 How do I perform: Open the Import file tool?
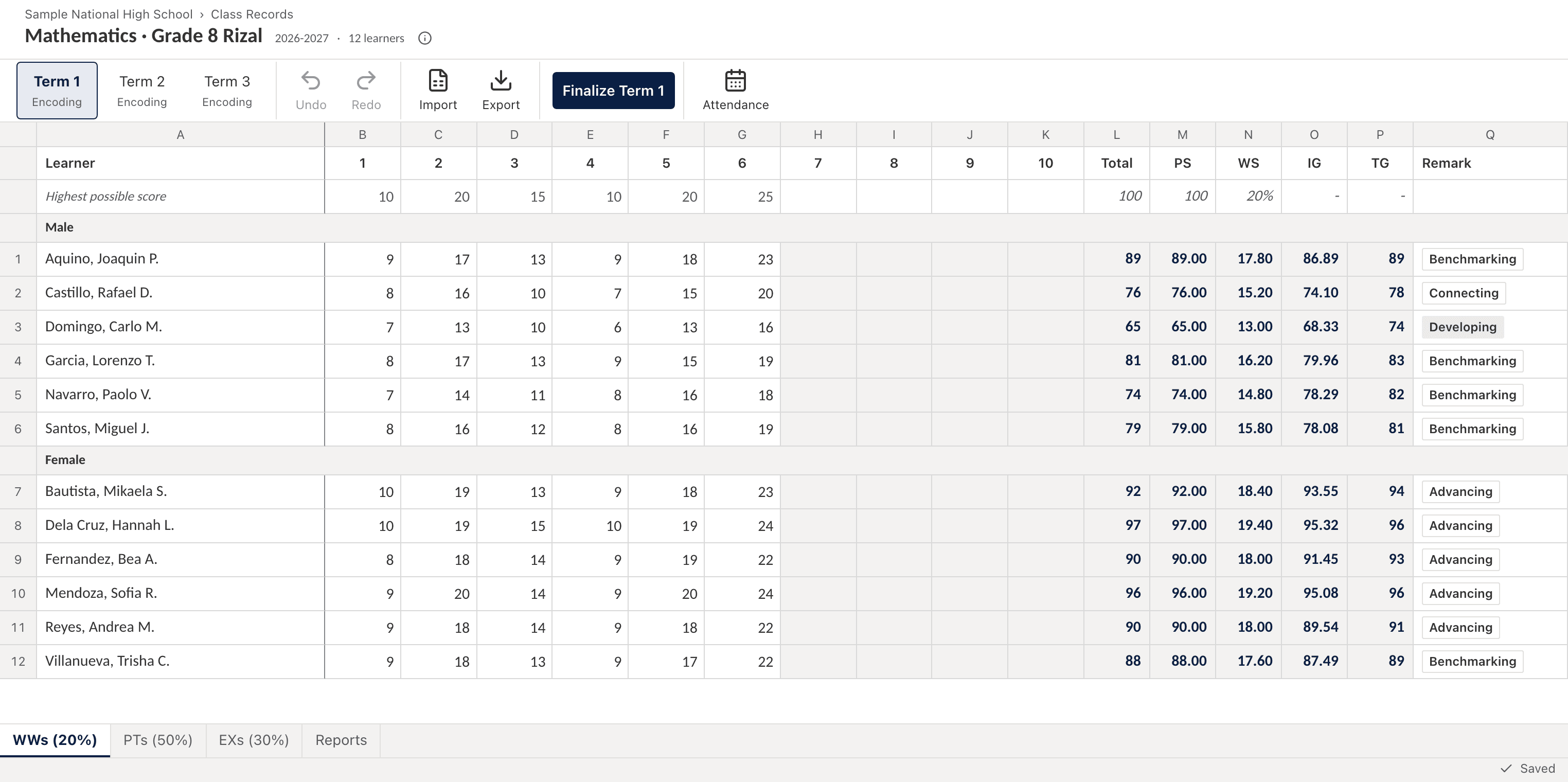tap(438, 90)
